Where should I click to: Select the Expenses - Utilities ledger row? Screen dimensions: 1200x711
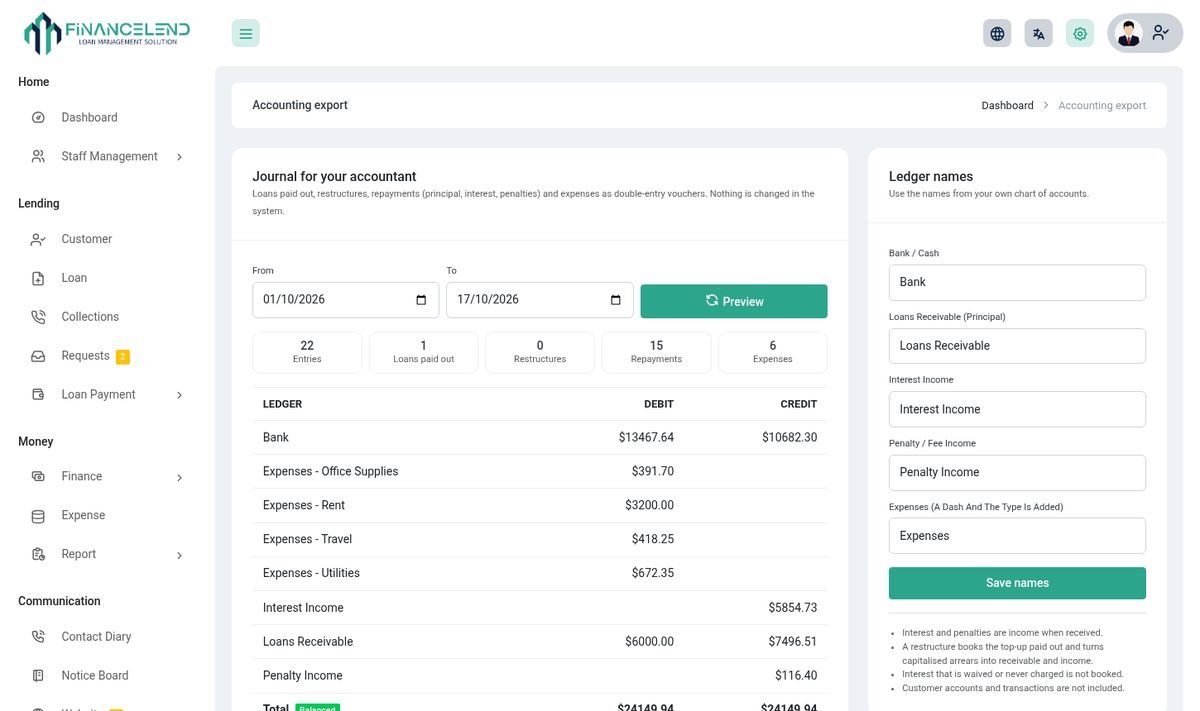540,573
